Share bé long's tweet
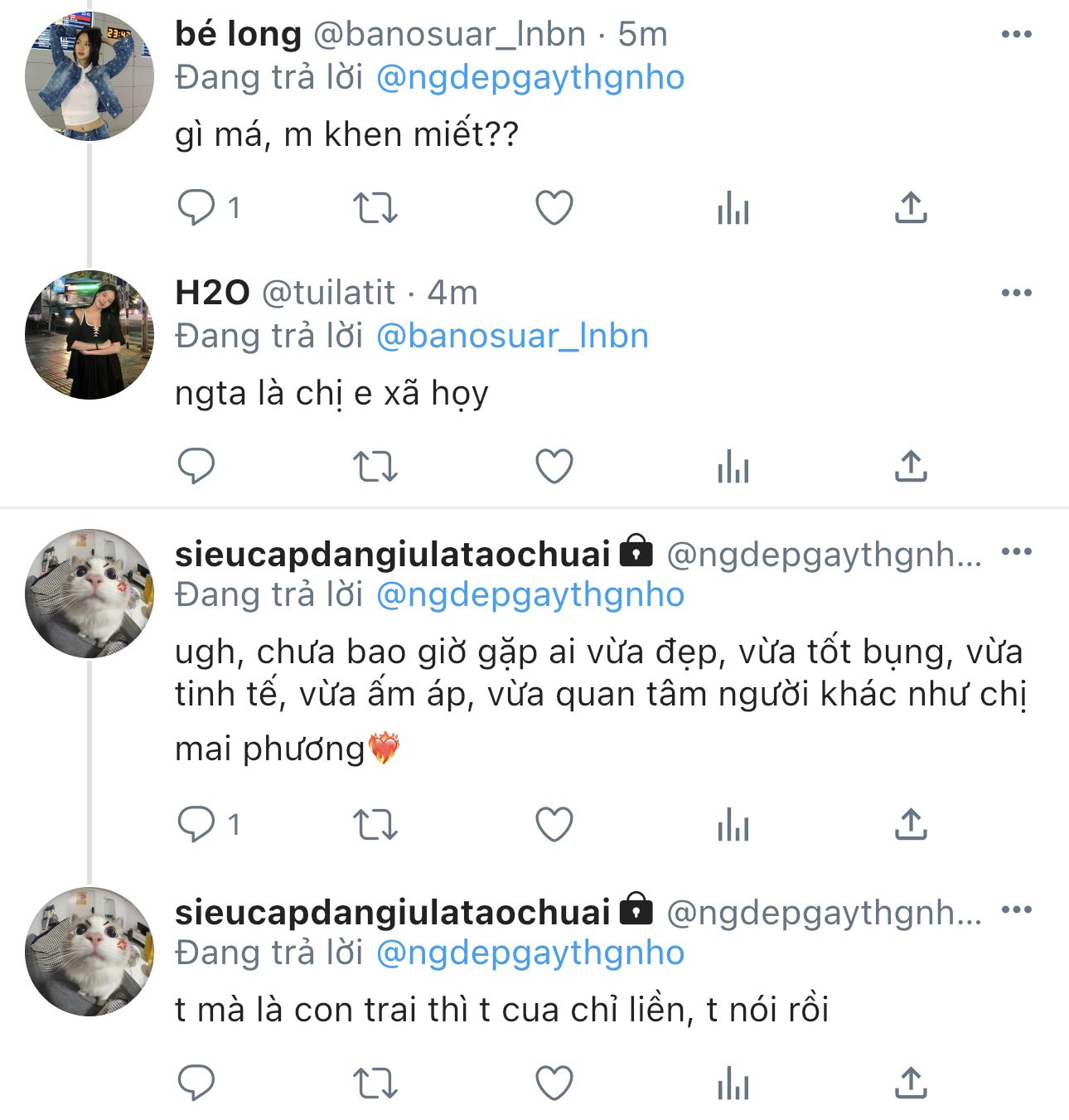 click(911, 207)
